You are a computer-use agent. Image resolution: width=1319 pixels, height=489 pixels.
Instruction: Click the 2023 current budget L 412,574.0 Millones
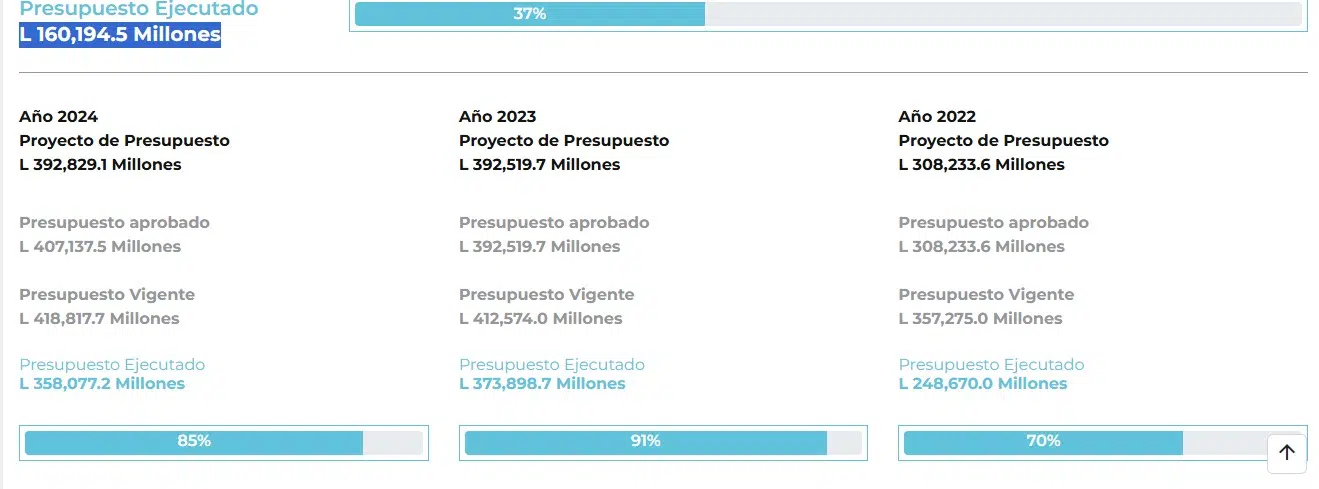pyautogui.click(x=540, y=319)
